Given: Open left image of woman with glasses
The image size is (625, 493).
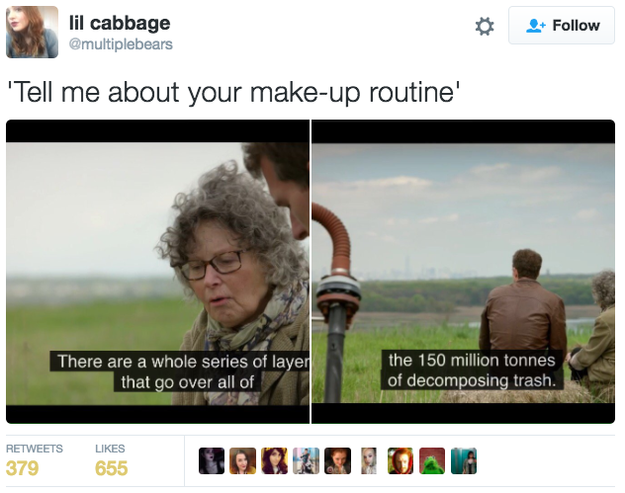Looking at the screenshot, I should coord(157,271).
